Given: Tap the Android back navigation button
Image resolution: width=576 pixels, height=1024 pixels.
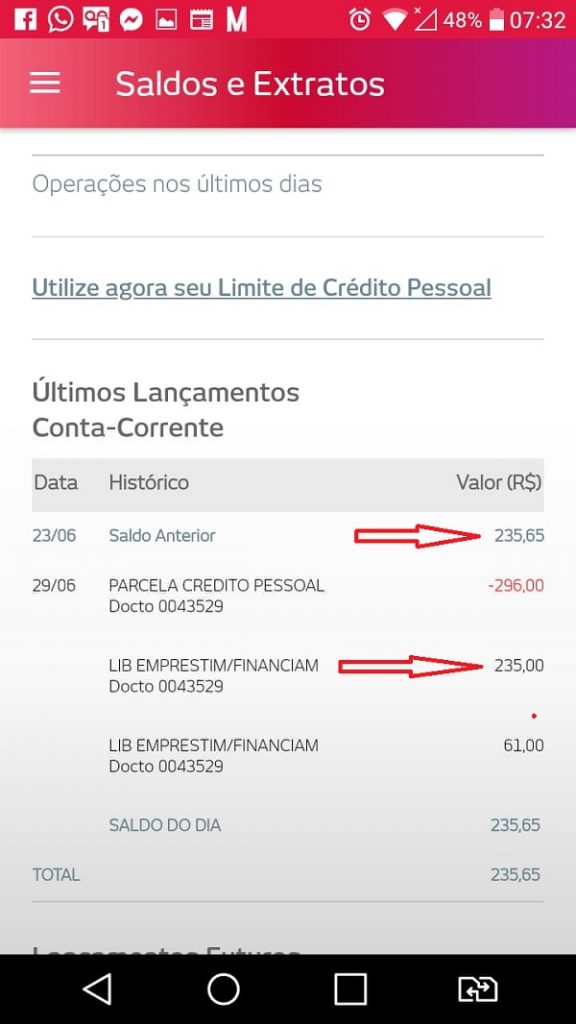Looking at the screenshot, I should [x=97, y=989].
